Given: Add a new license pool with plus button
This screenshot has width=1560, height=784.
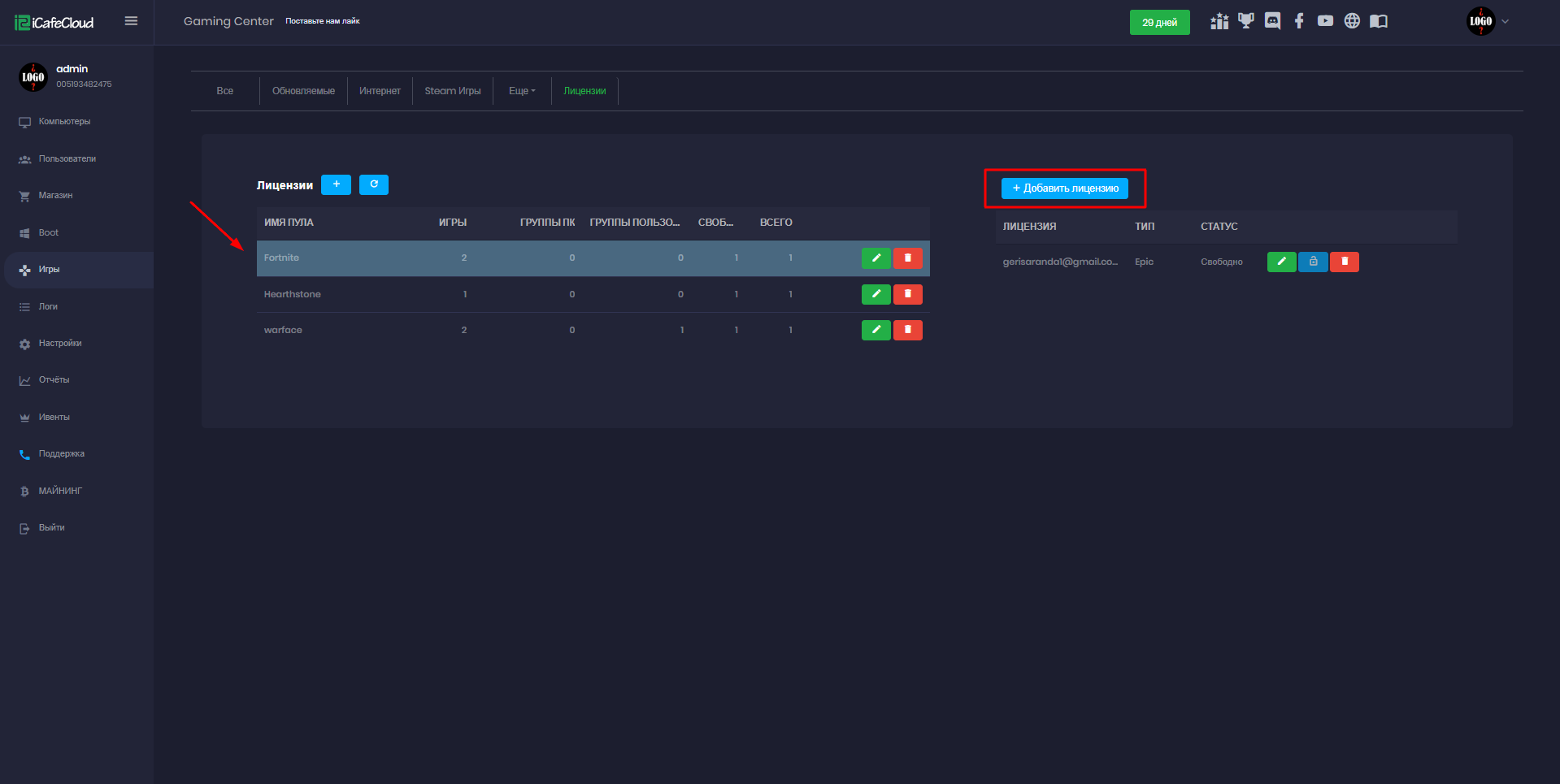Looking at the screenshot, I should [336, 184].
